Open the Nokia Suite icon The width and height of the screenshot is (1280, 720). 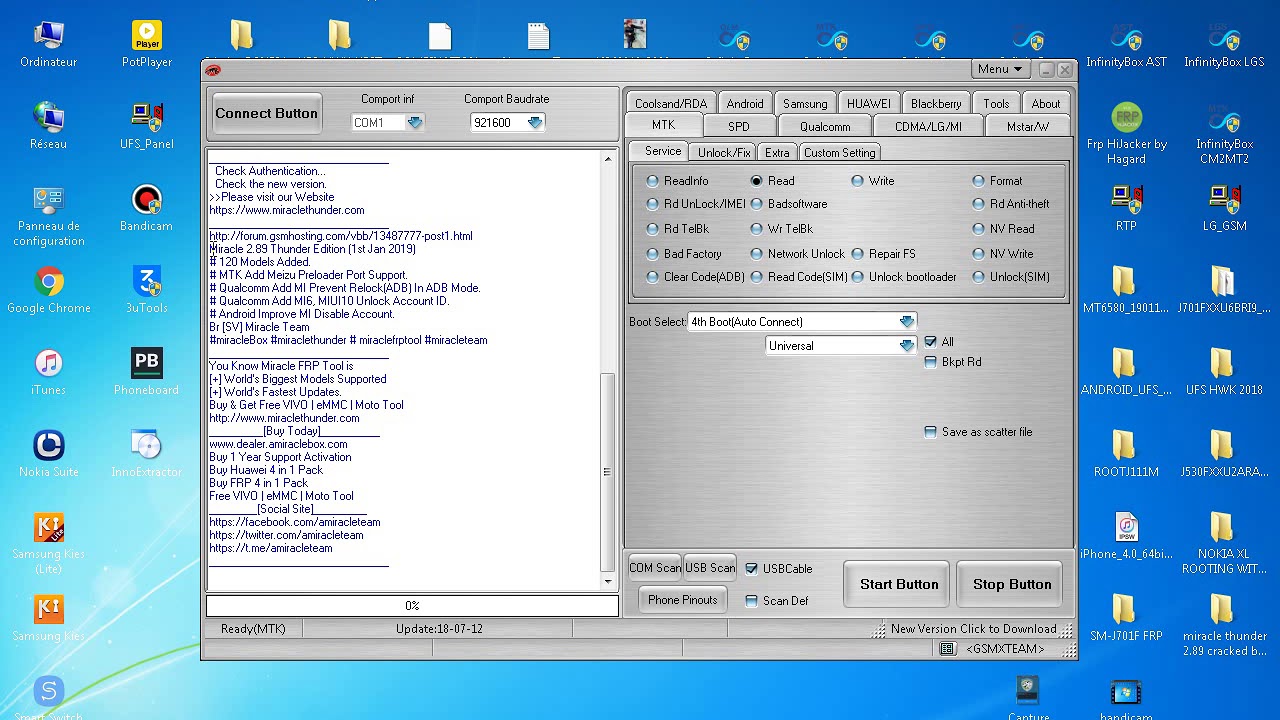pos(48,455)
